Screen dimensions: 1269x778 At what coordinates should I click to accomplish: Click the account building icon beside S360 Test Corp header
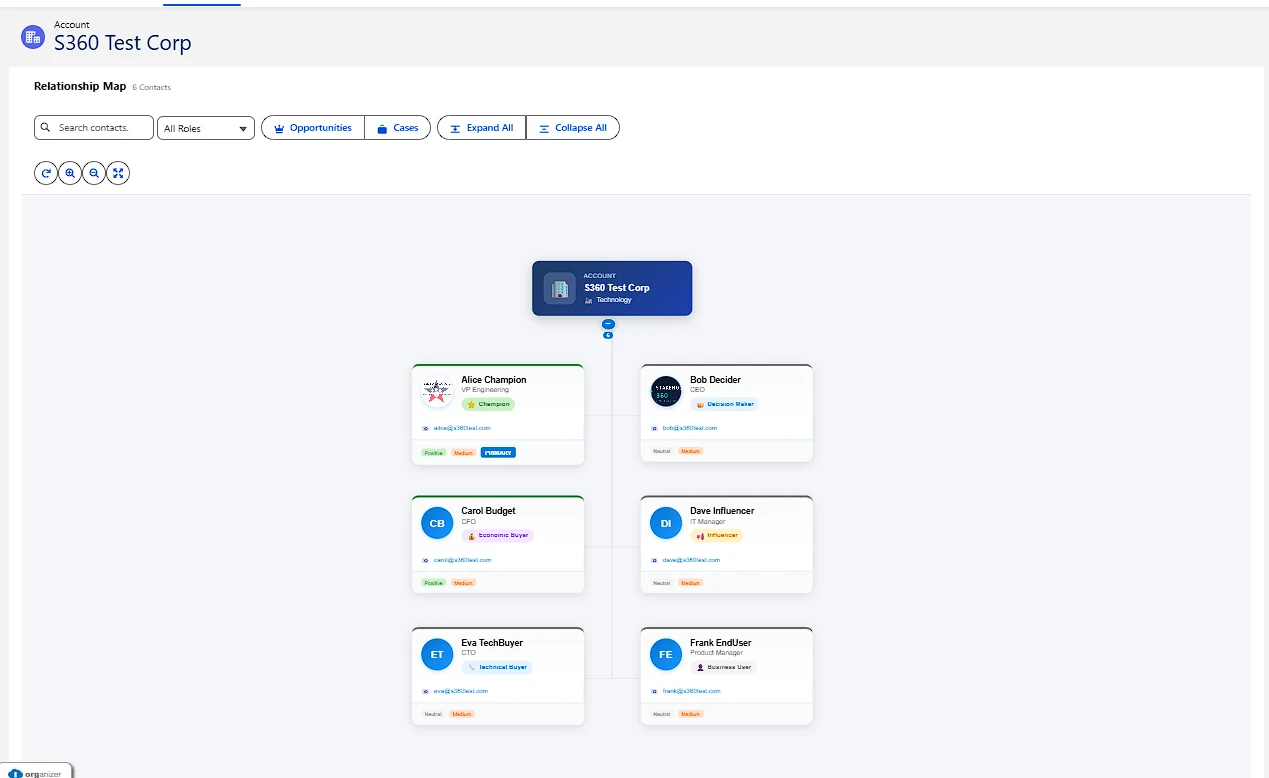click(x=33, y=37)
